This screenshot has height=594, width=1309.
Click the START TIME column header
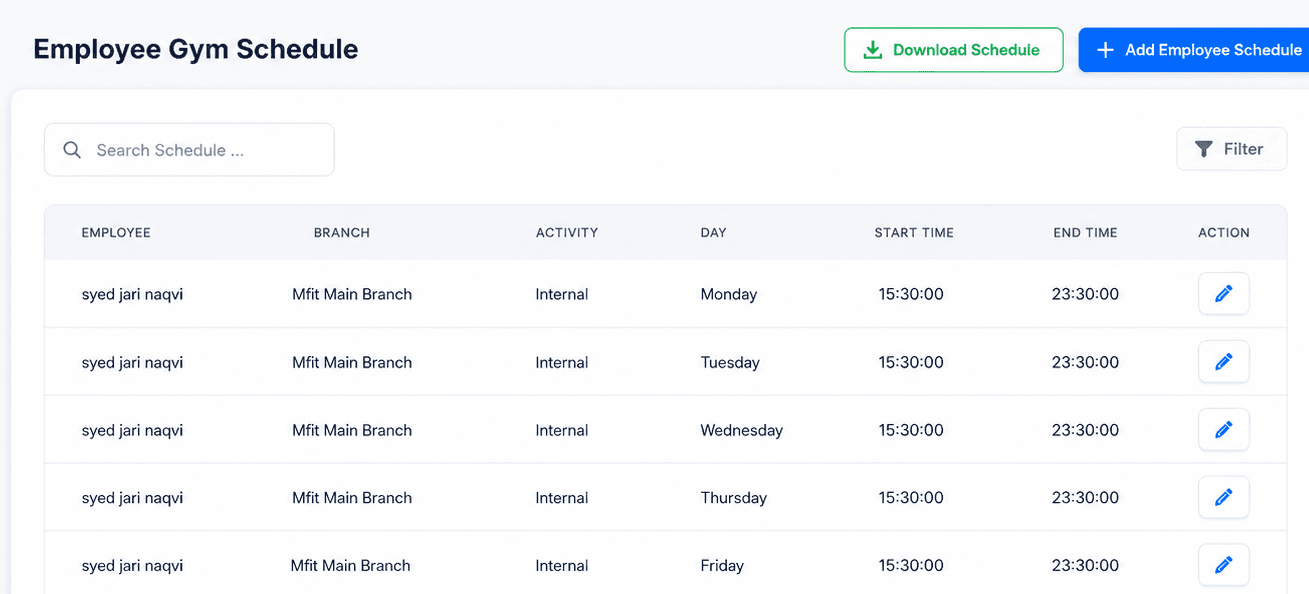[914, 233]
